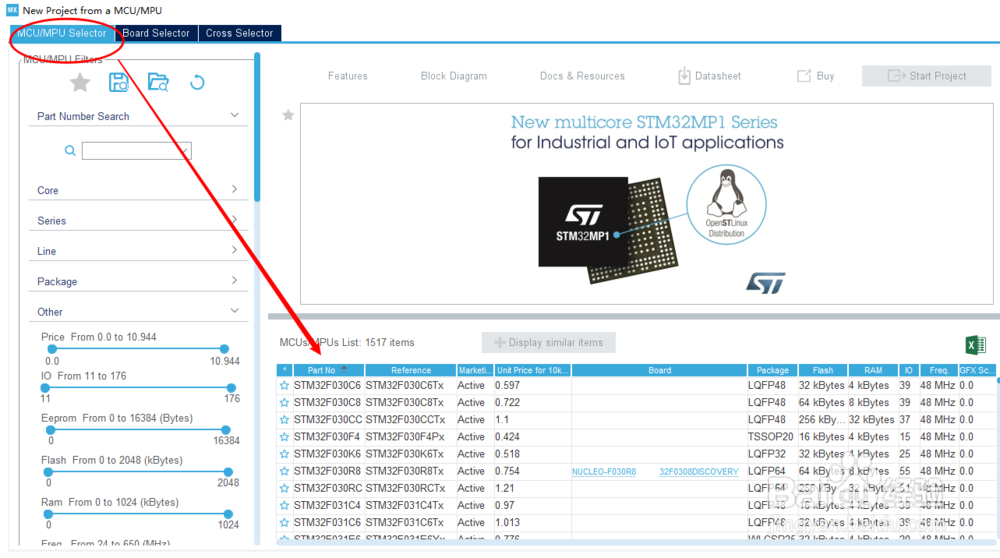
Task: Expand the Core filter section
Action: pyautogui.click(x=235, y=189)
